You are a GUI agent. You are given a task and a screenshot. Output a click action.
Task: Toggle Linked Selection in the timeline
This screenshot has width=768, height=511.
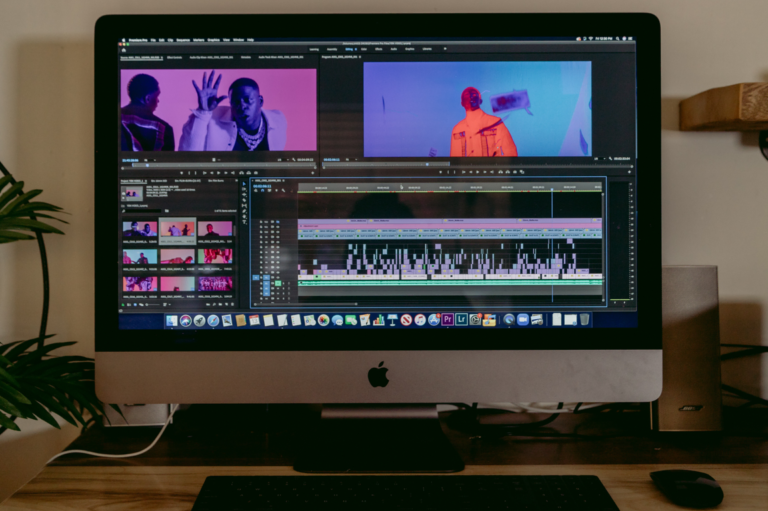pos(269,190)
